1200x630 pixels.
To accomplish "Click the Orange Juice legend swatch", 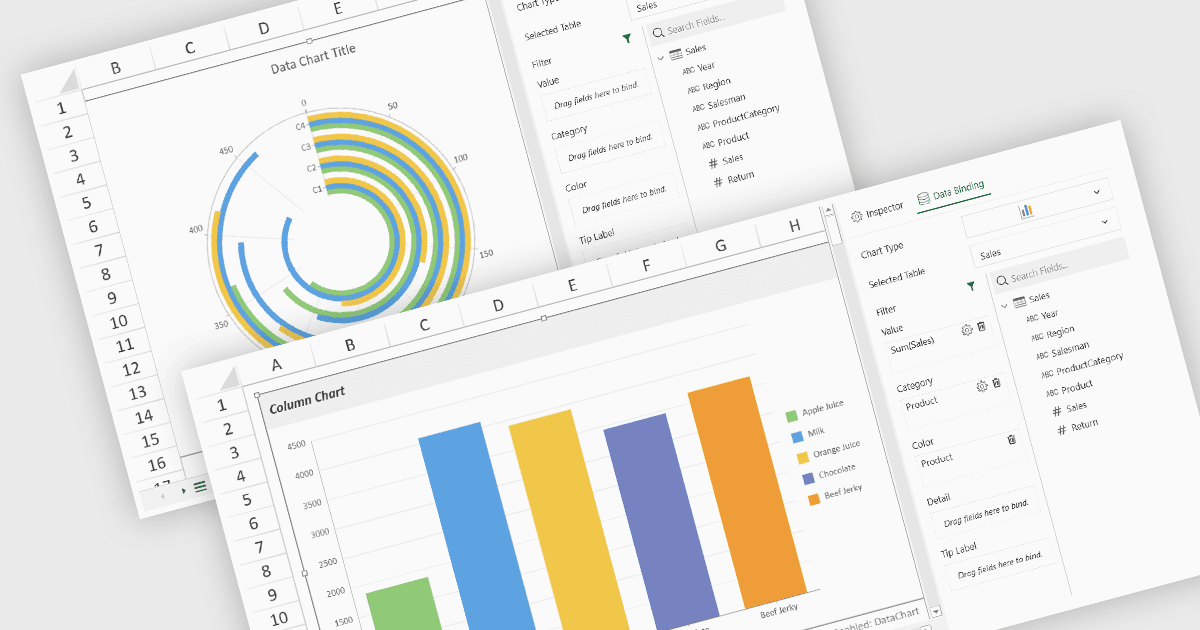I will pos(802,457).
